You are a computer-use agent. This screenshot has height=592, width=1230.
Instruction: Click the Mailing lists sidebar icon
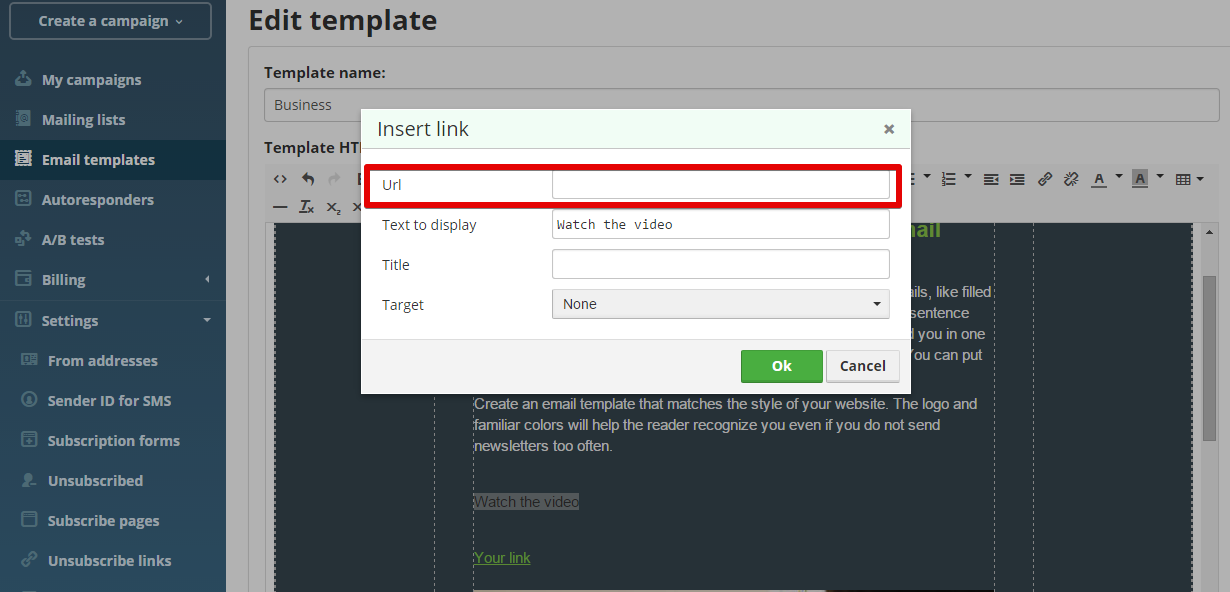pos(24,119)
